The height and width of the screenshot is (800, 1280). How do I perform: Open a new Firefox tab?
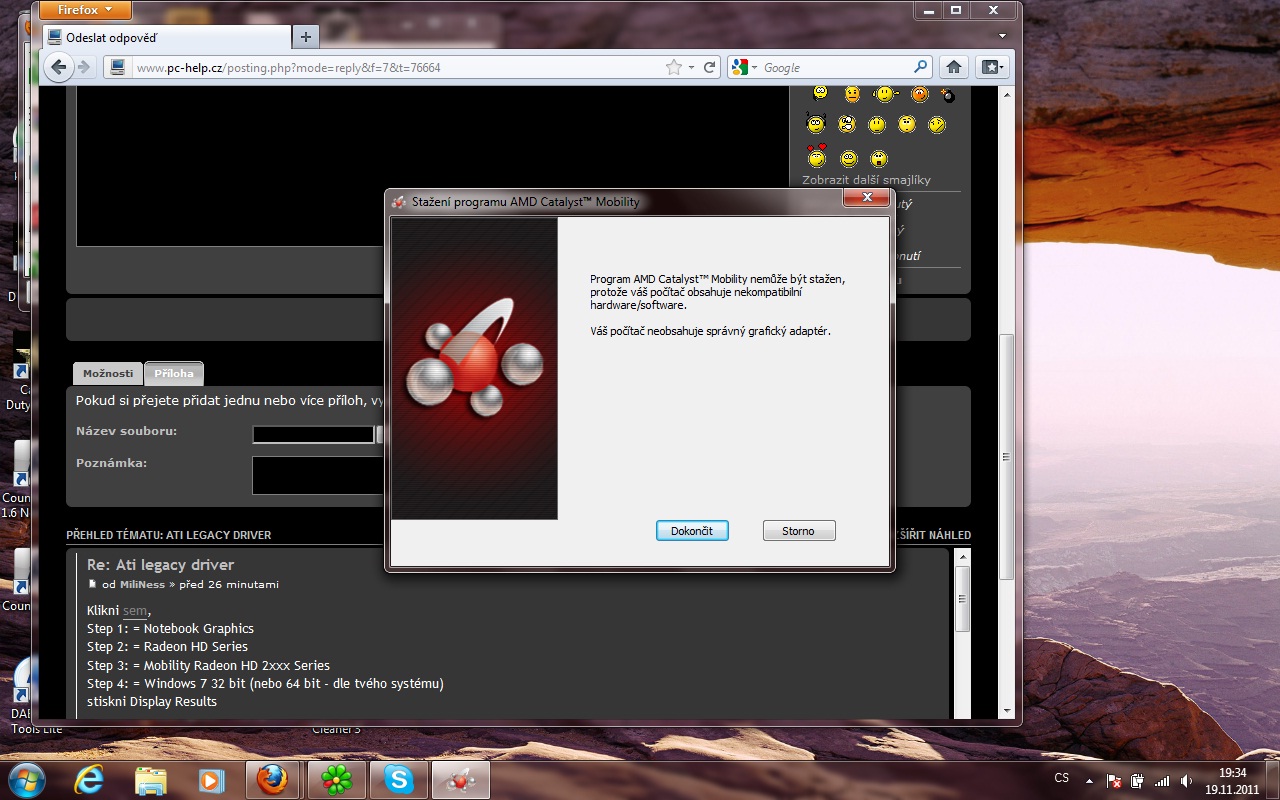(x=305, y=37)
